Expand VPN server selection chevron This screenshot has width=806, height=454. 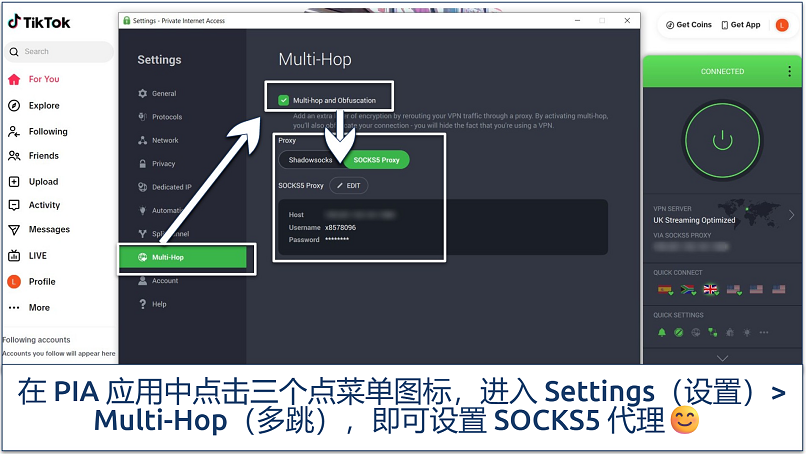click(792, 215)
